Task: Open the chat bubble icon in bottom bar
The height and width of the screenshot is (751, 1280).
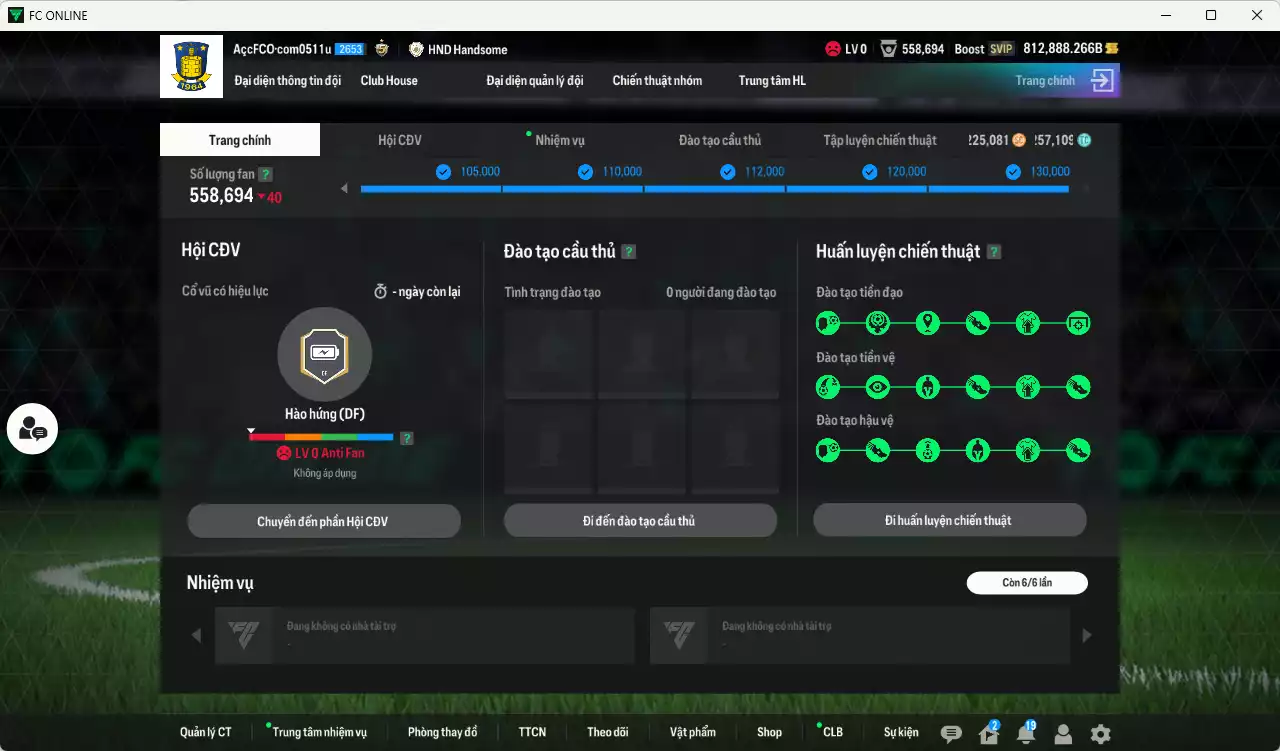Action: click(x=951, y=734)
